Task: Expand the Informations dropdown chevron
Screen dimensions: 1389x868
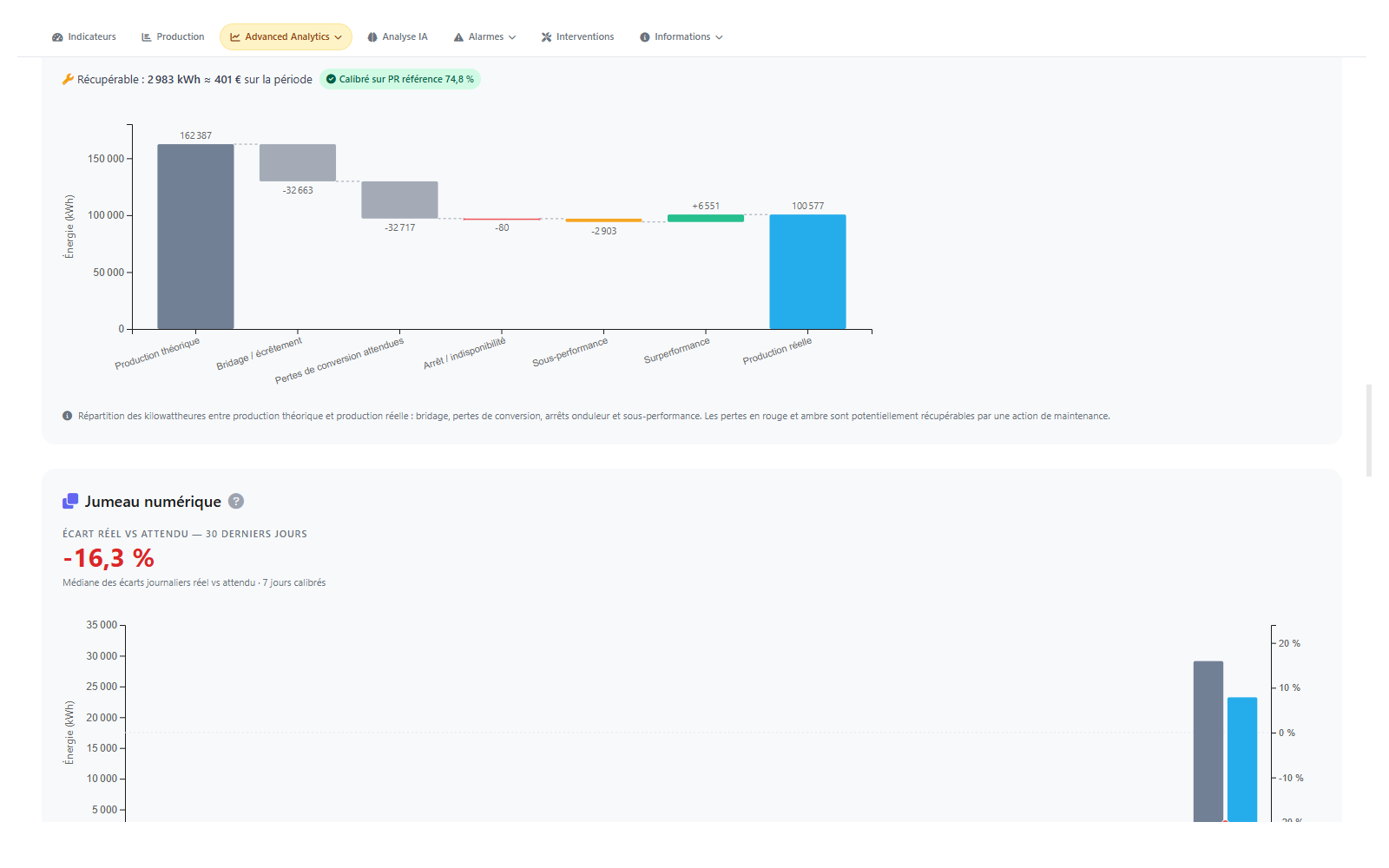Action: click(719, 37)
